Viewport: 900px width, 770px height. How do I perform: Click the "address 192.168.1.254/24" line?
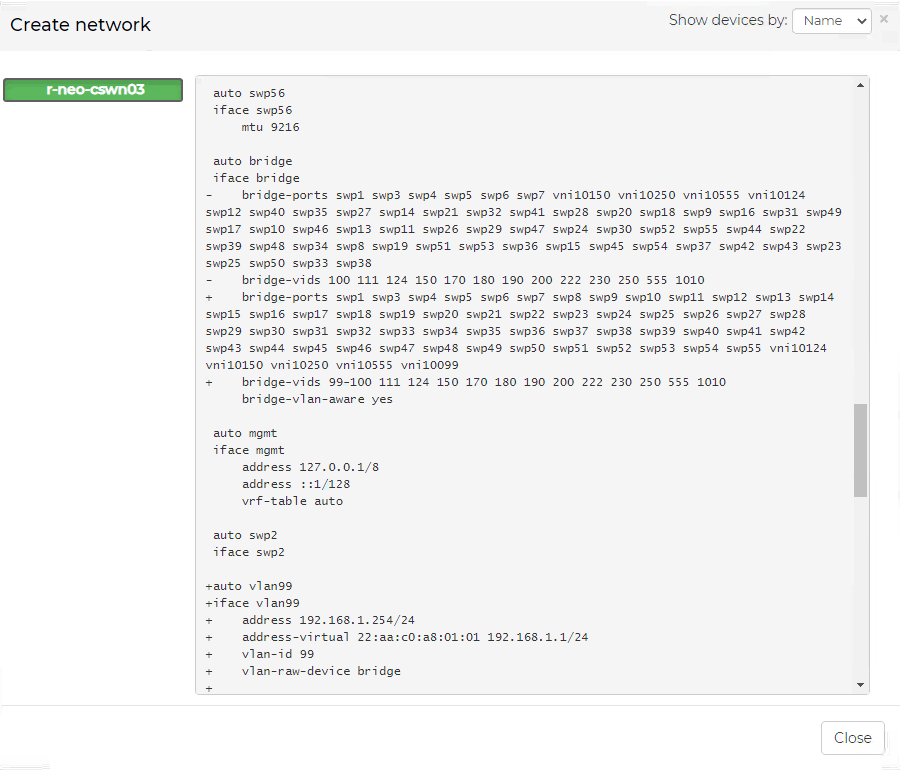328,620
